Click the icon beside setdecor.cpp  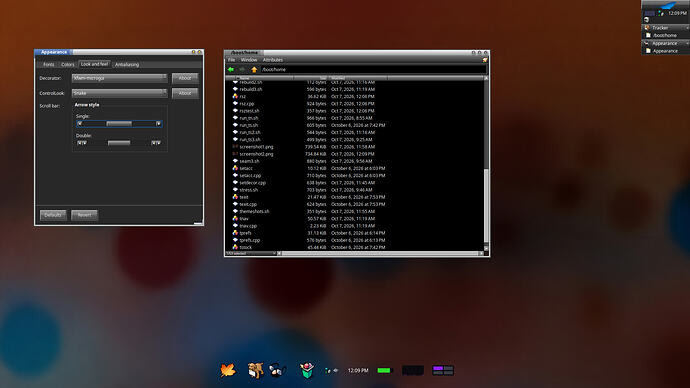pyautogui.click(x=235, y=183)
